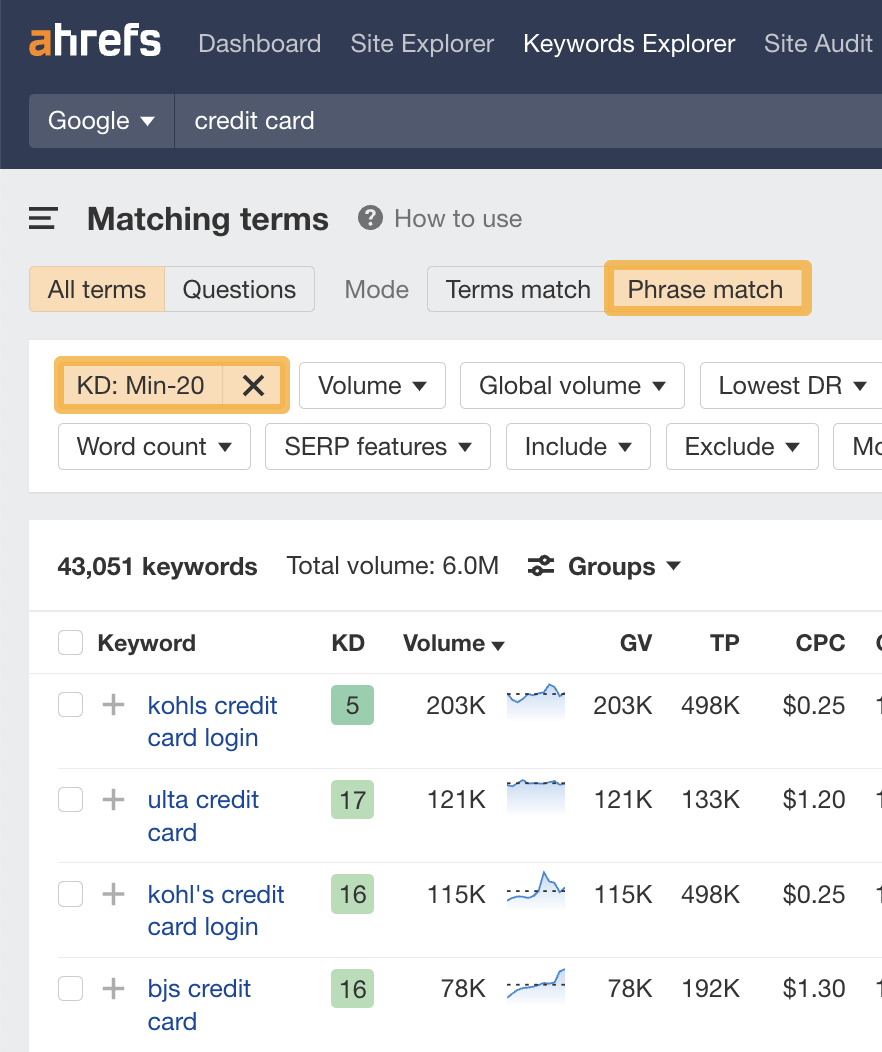
Task: Open the SERP features filter dropdown
Action: point(377,446)
